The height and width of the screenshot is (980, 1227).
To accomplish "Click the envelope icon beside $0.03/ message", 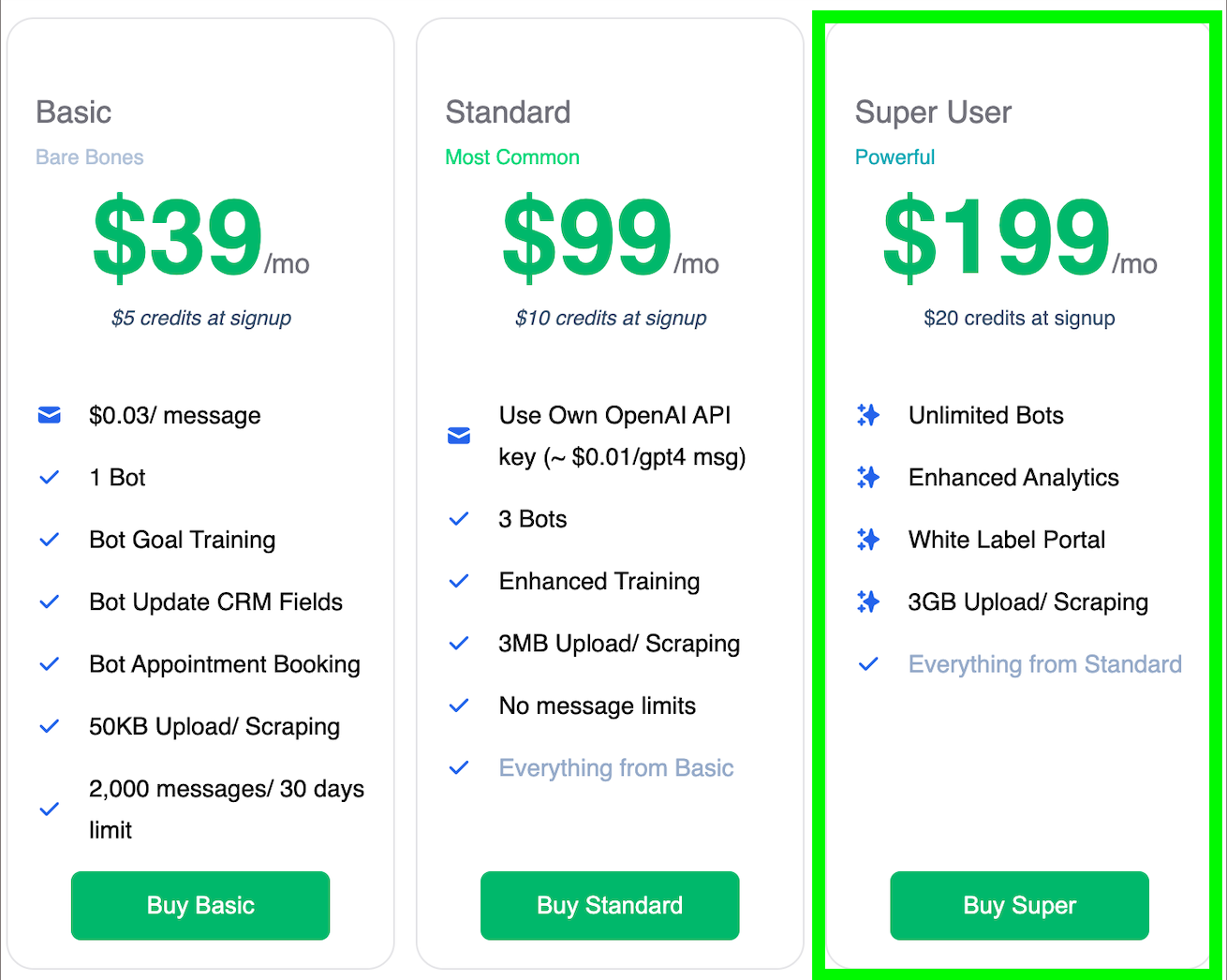I will [50, 415].
